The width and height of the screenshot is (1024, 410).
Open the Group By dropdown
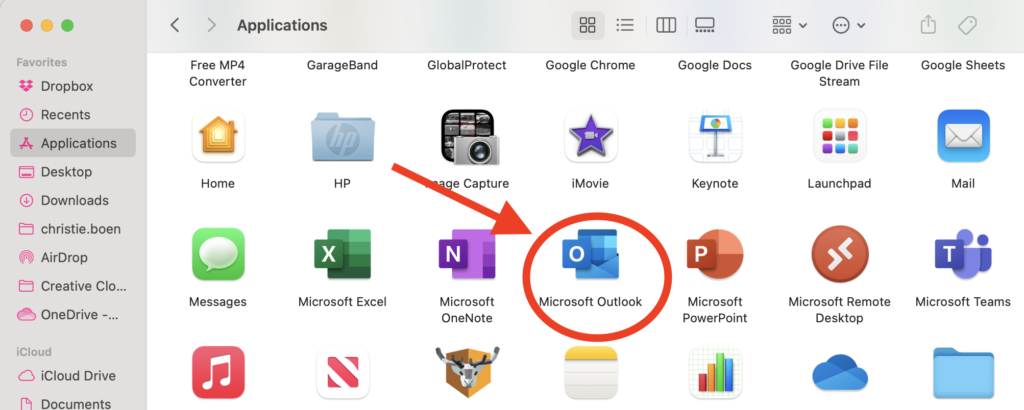(x=790, y=25)
